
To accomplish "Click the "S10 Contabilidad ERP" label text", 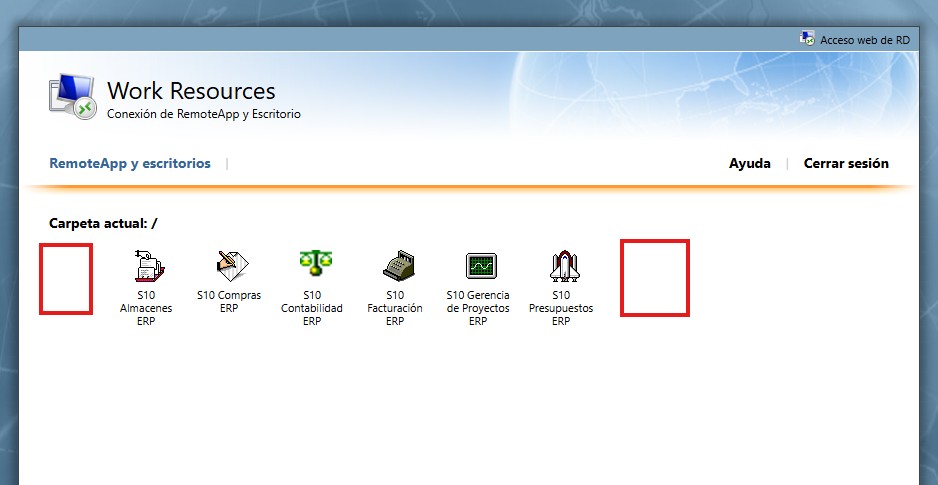I will (x=312, y=308).
